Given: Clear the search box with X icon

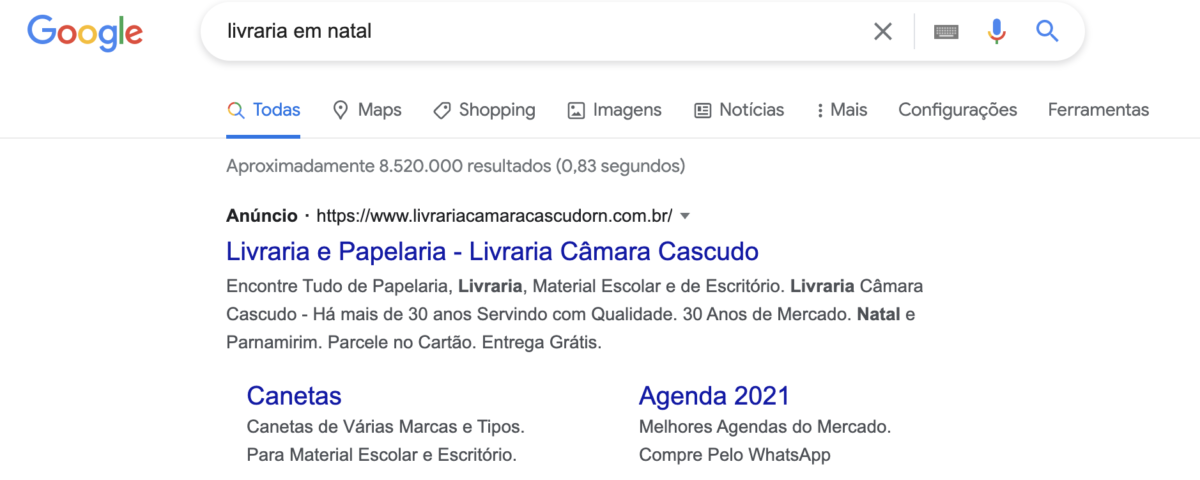Looking at the screenshot, I should [x=882, y=31].
